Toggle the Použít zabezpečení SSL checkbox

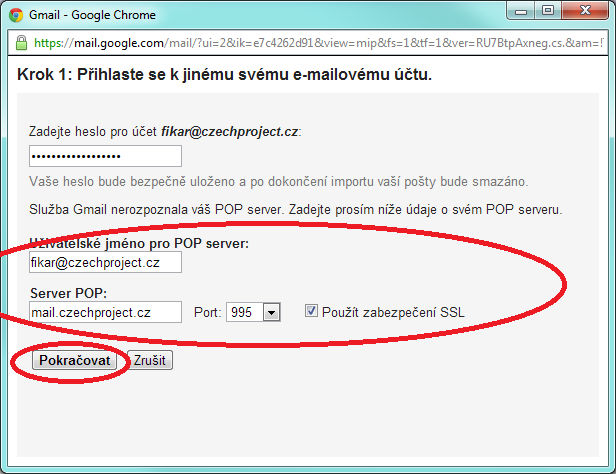[x=311, y=311]
